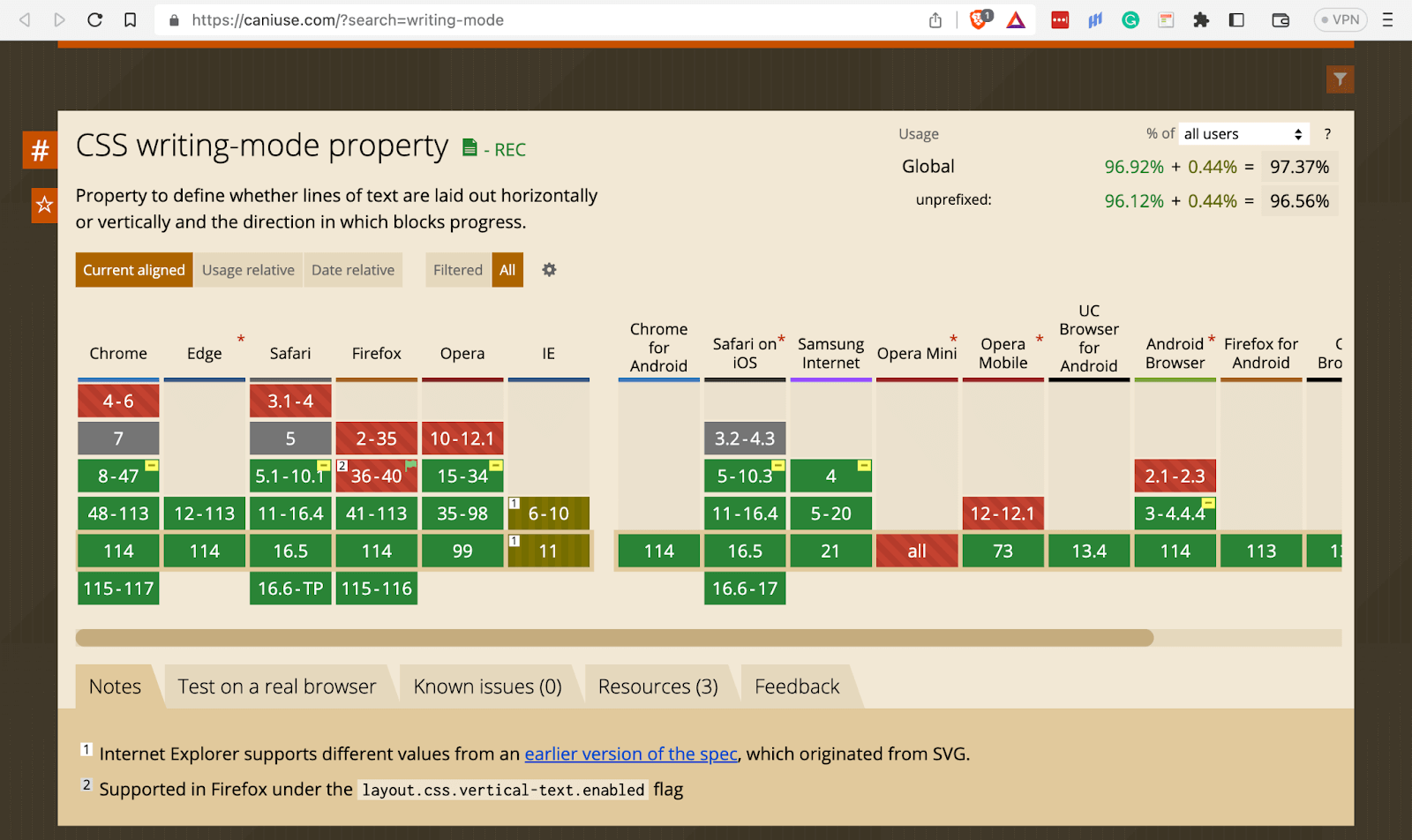Click the orange hash permalink icon
Screen dimensions: 1412x840
pyautogui.click(x=40, y=150)
